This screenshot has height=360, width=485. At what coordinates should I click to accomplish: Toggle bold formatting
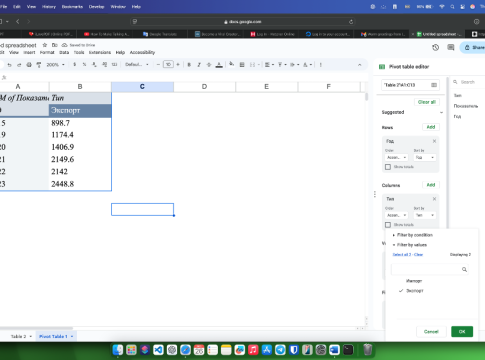point(189,65)
